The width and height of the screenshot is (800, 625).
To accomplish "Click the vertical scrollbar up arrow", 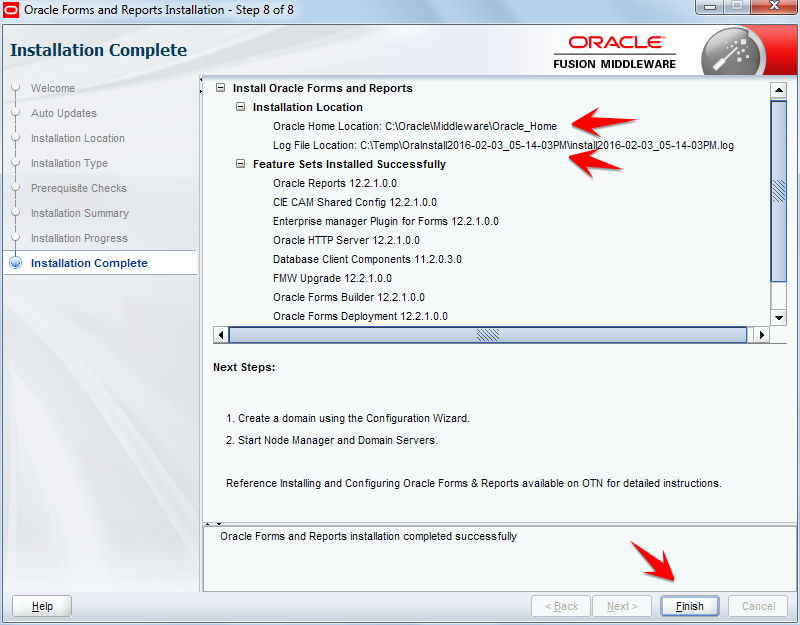I will pyautogui.click(x=779, y=91).
